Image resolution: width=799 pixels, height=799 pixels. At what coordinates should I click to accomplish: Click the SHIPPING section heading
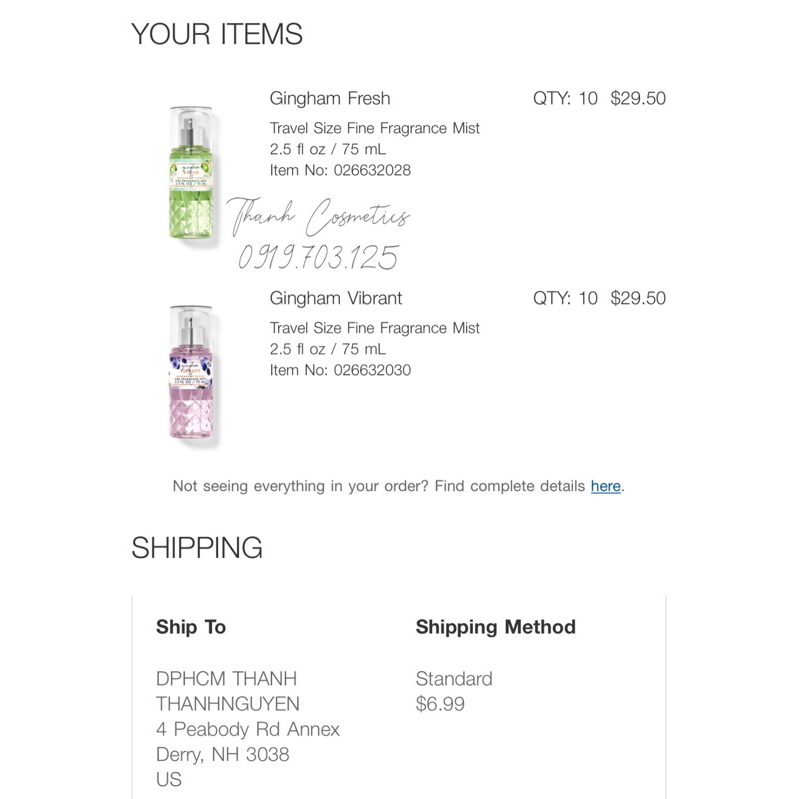click(x=197, y=548)
